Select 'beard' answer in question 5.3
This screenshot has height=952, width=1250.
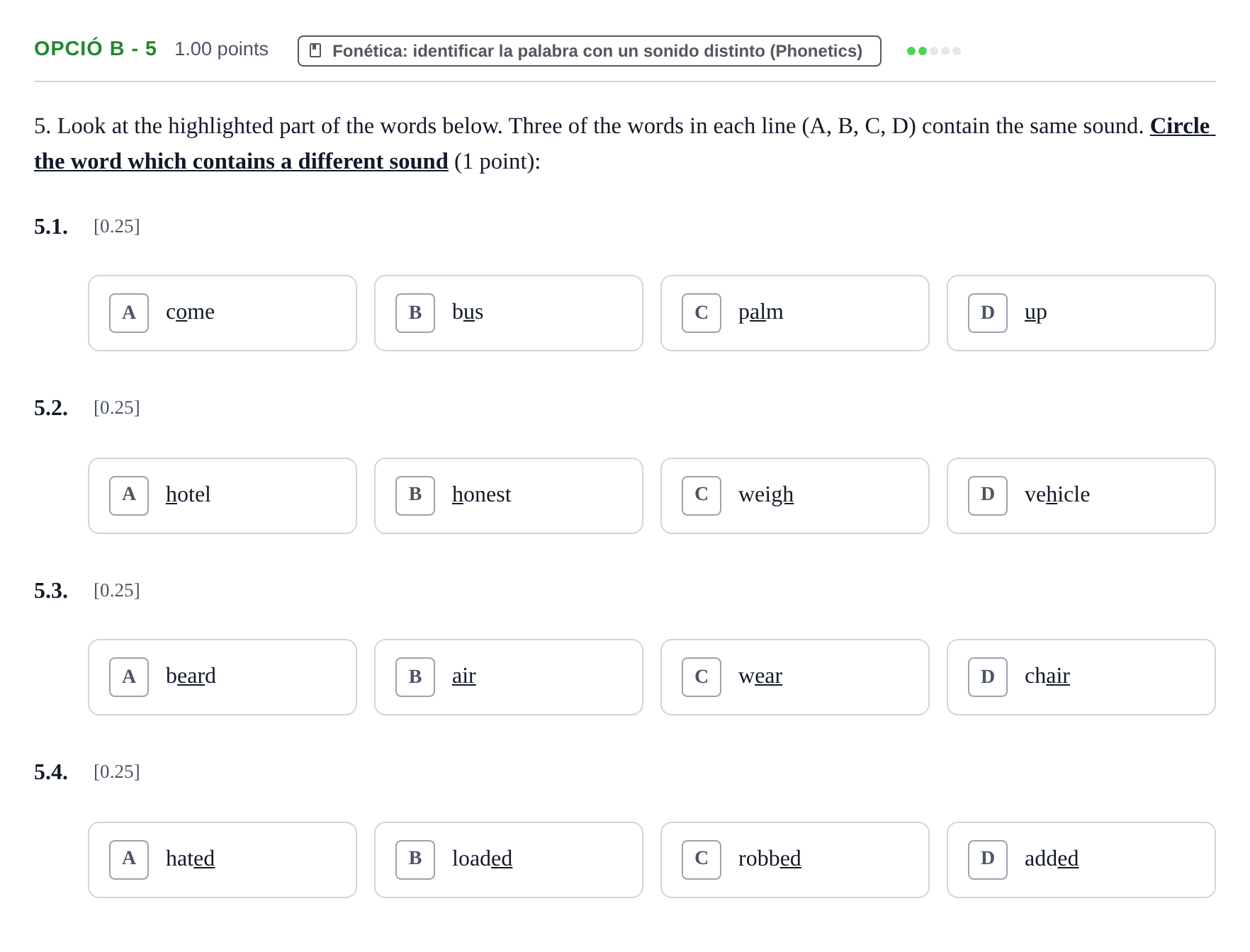[223, 677]
